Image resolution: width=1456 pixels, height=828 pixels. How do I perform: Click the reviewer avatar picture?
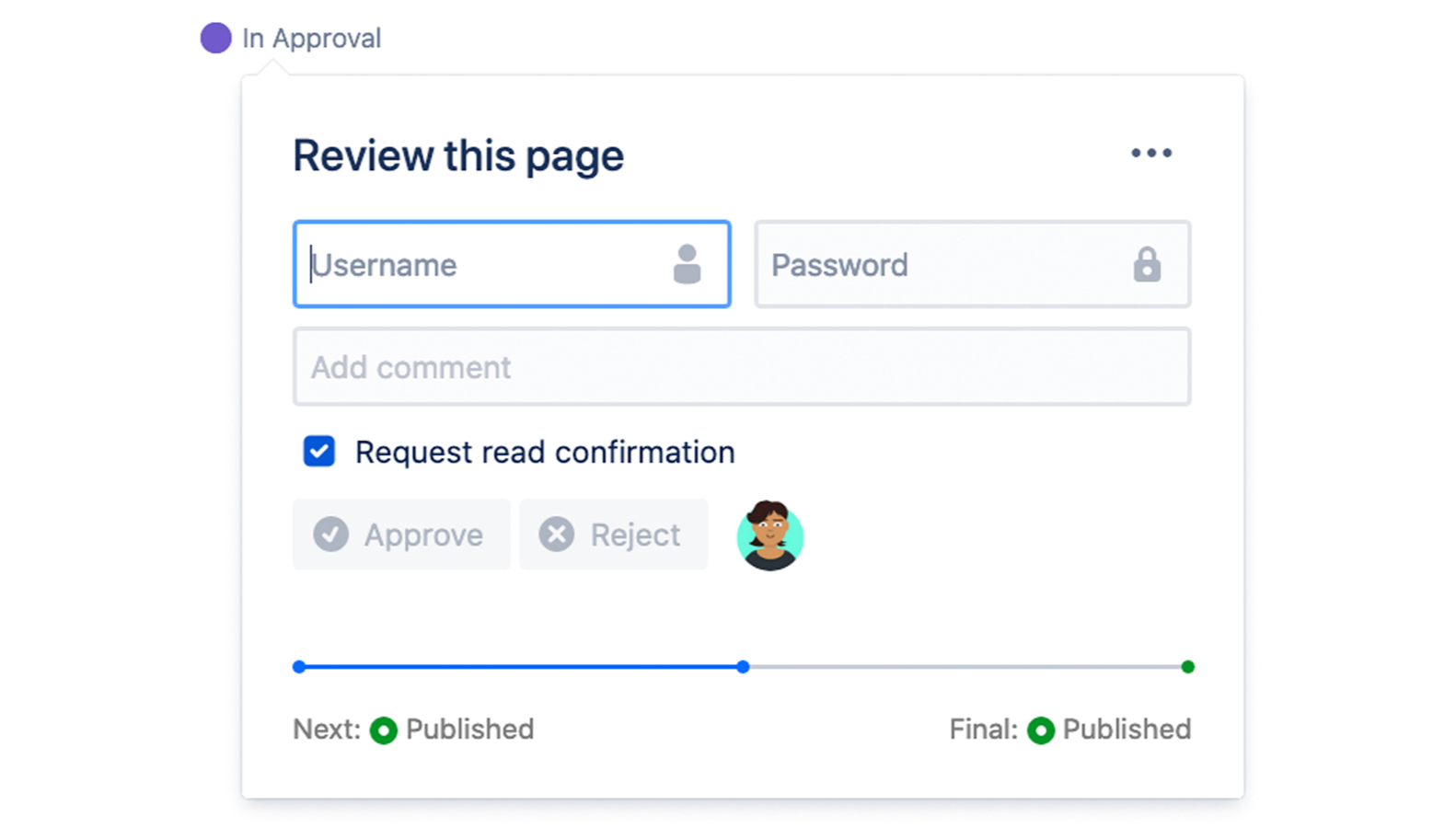click(769, 535)
